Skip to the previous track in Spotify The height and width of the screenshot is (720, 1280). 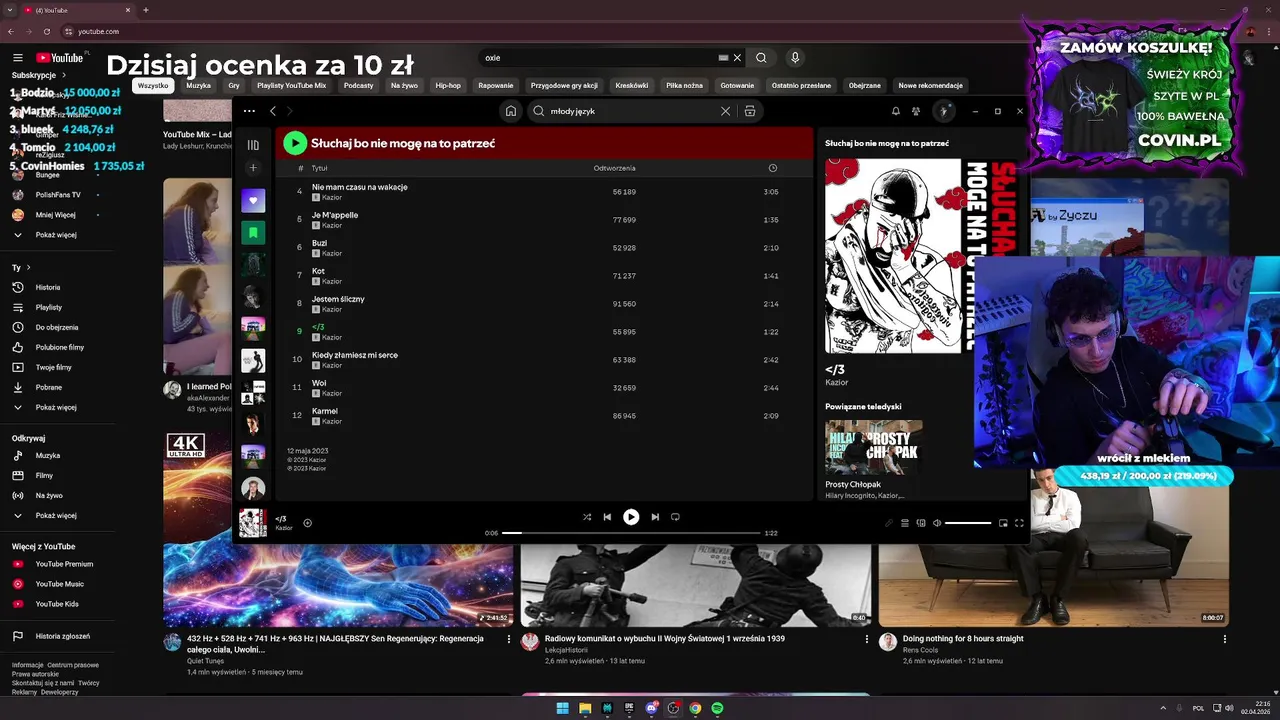coord(607,517)
